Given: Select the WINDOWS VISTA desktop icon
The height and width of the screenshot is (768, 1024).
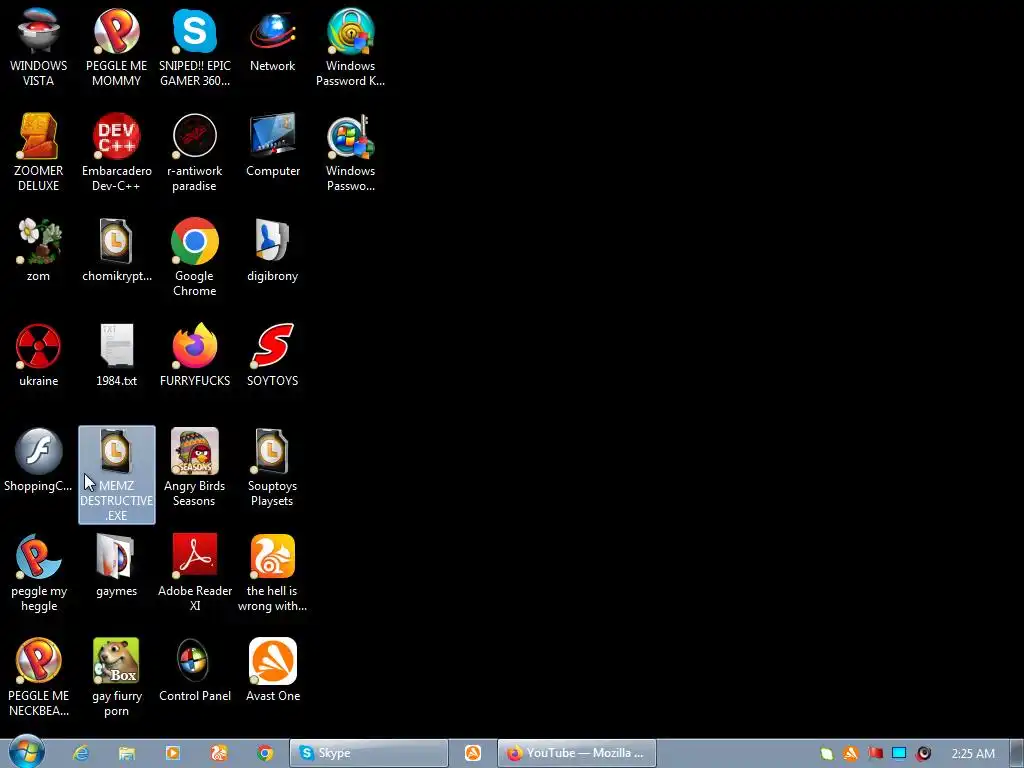Looking at the screenshot, I should [x=39, y=47].
